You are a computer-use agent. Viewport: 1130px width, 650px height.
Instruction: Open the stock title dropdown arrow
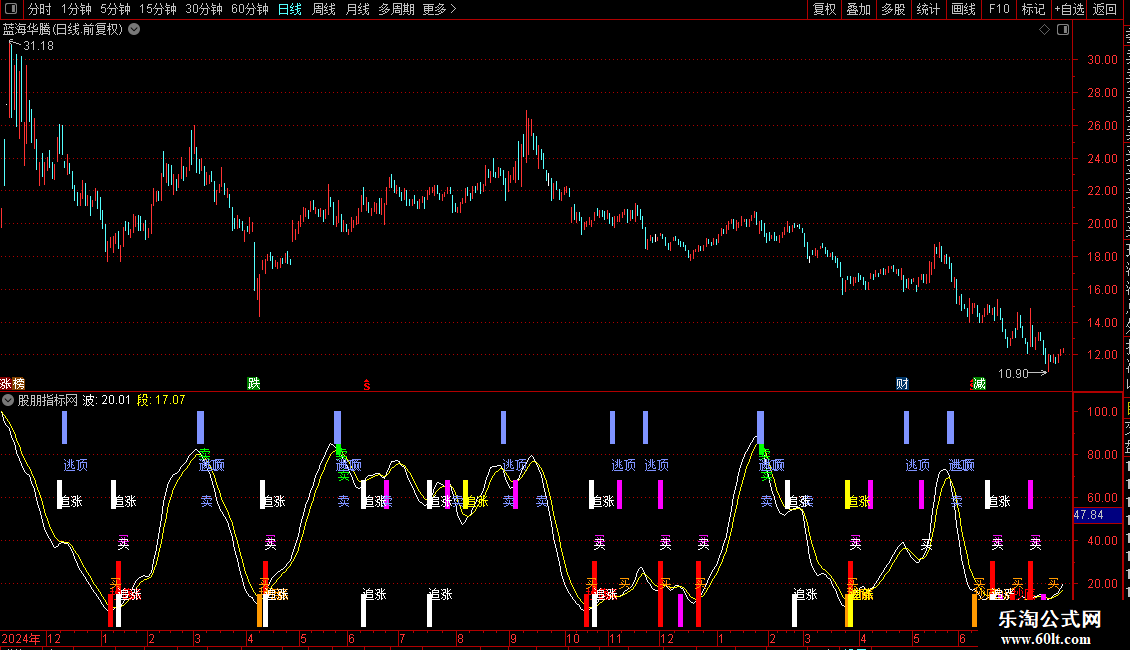click(x=134, y=30)
